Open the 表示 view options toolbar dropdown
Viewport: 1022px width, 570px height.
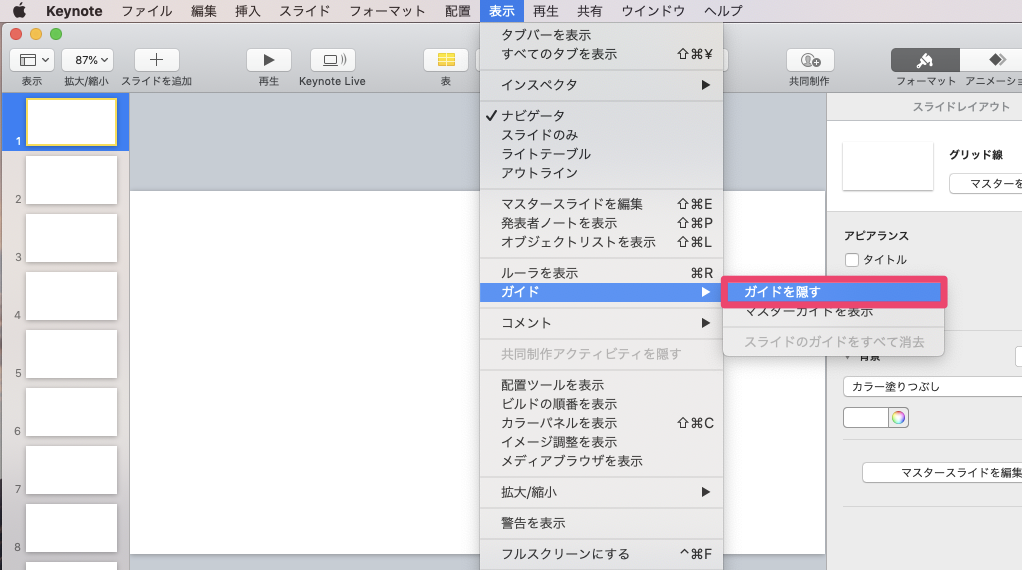point(32,60)
